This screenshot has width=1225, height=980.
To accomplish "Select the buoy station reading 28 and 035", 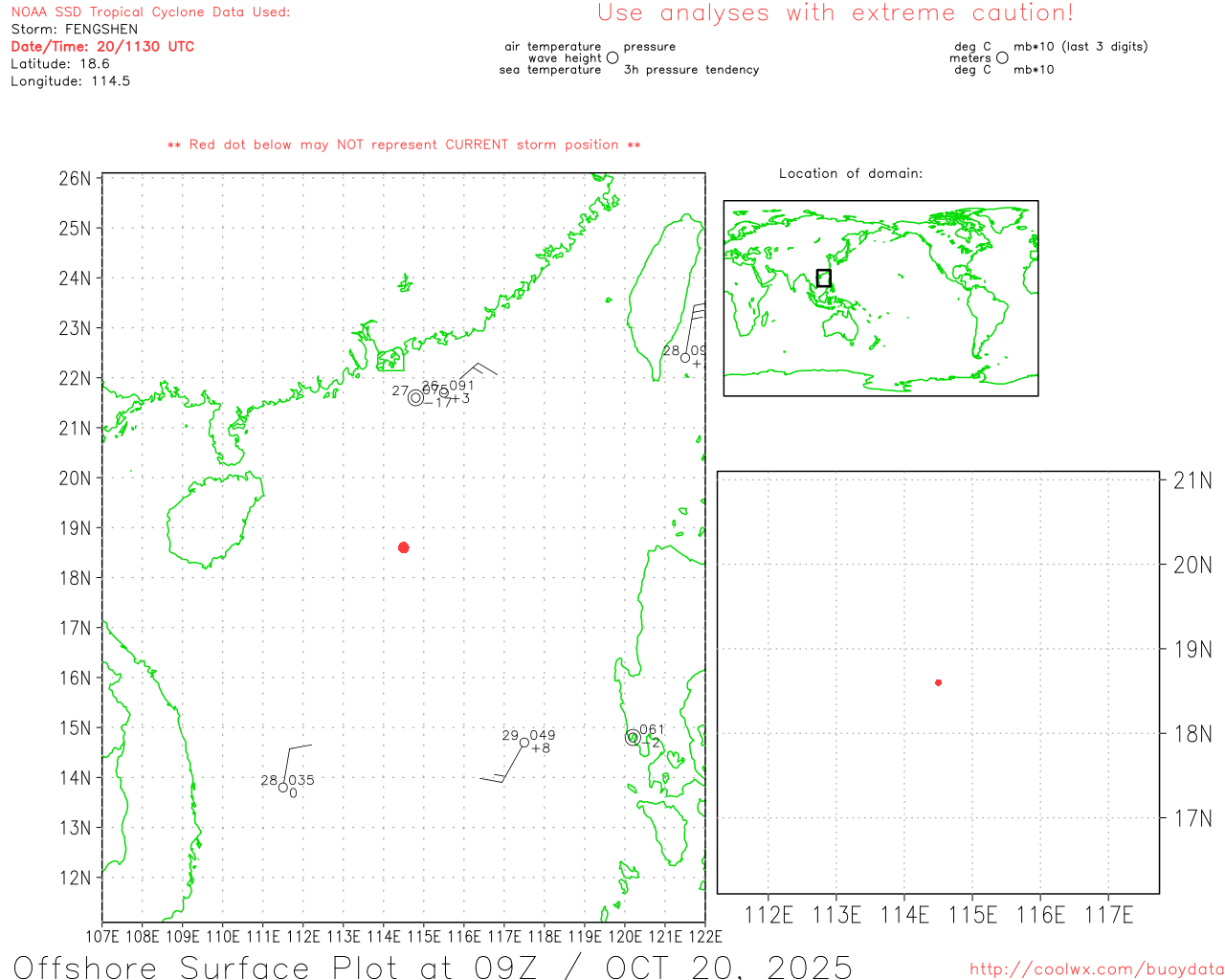I will pyautogui.click(x=283, y=788).
